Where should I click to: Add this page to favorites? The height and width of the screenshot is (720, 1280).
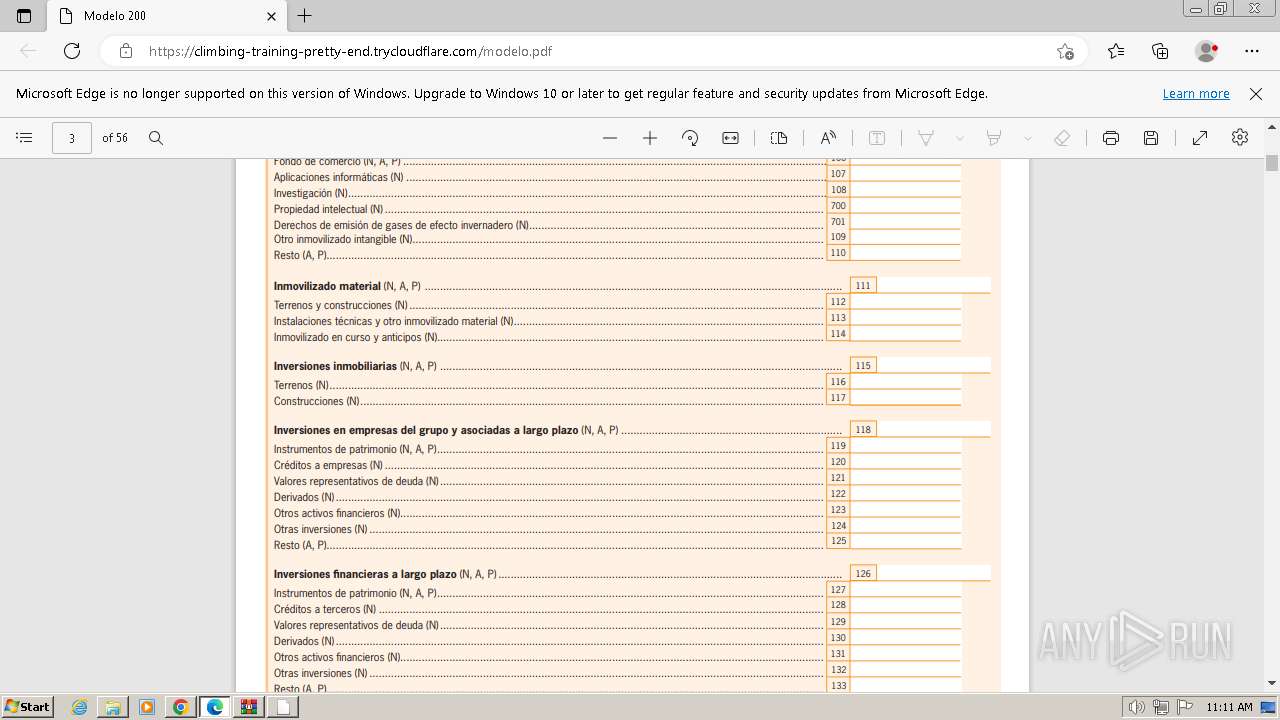pyautogui.click(x=1065, y=51)
